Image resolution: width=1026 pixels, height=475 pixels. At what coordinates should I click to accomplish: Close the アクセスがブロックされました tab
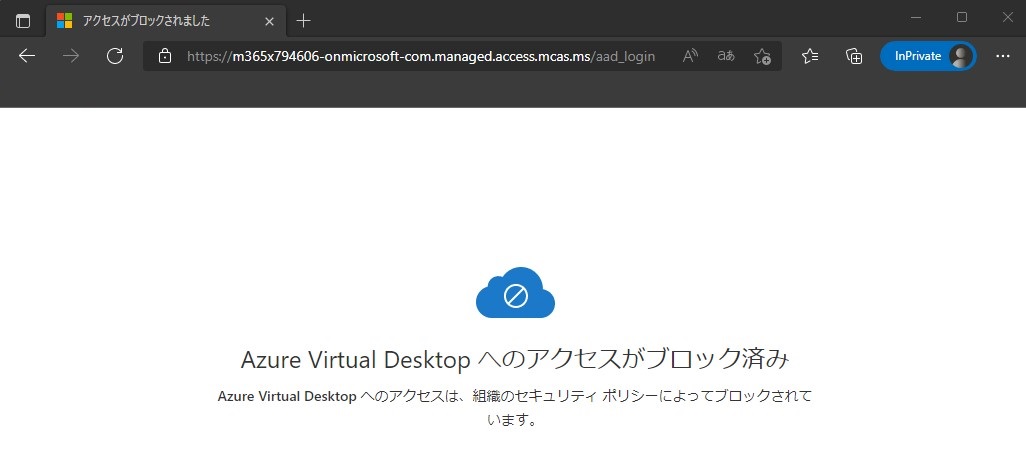(270, 21)
